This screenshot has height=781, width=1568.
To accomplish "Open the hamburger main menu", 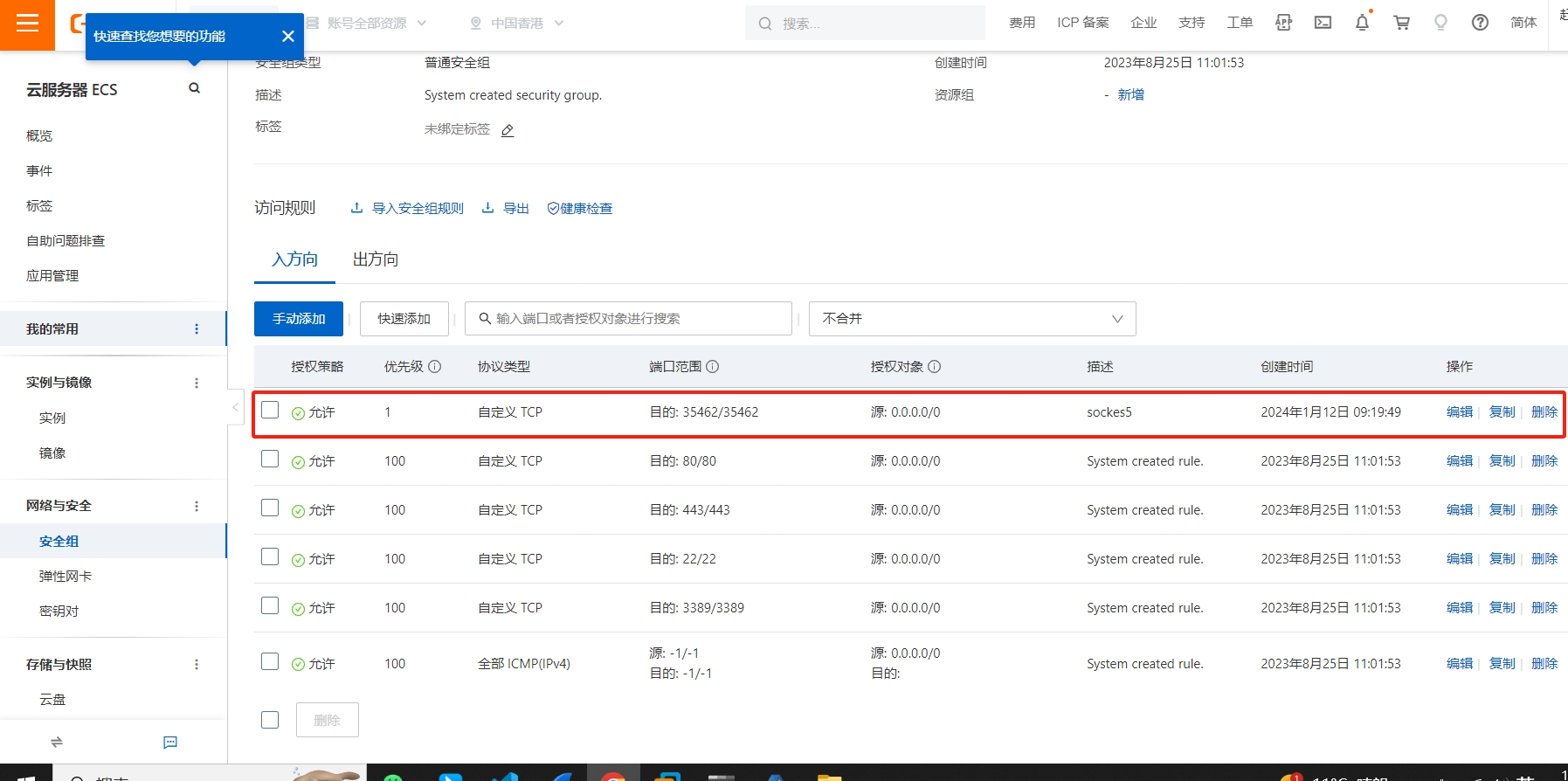I will point(27,24).
